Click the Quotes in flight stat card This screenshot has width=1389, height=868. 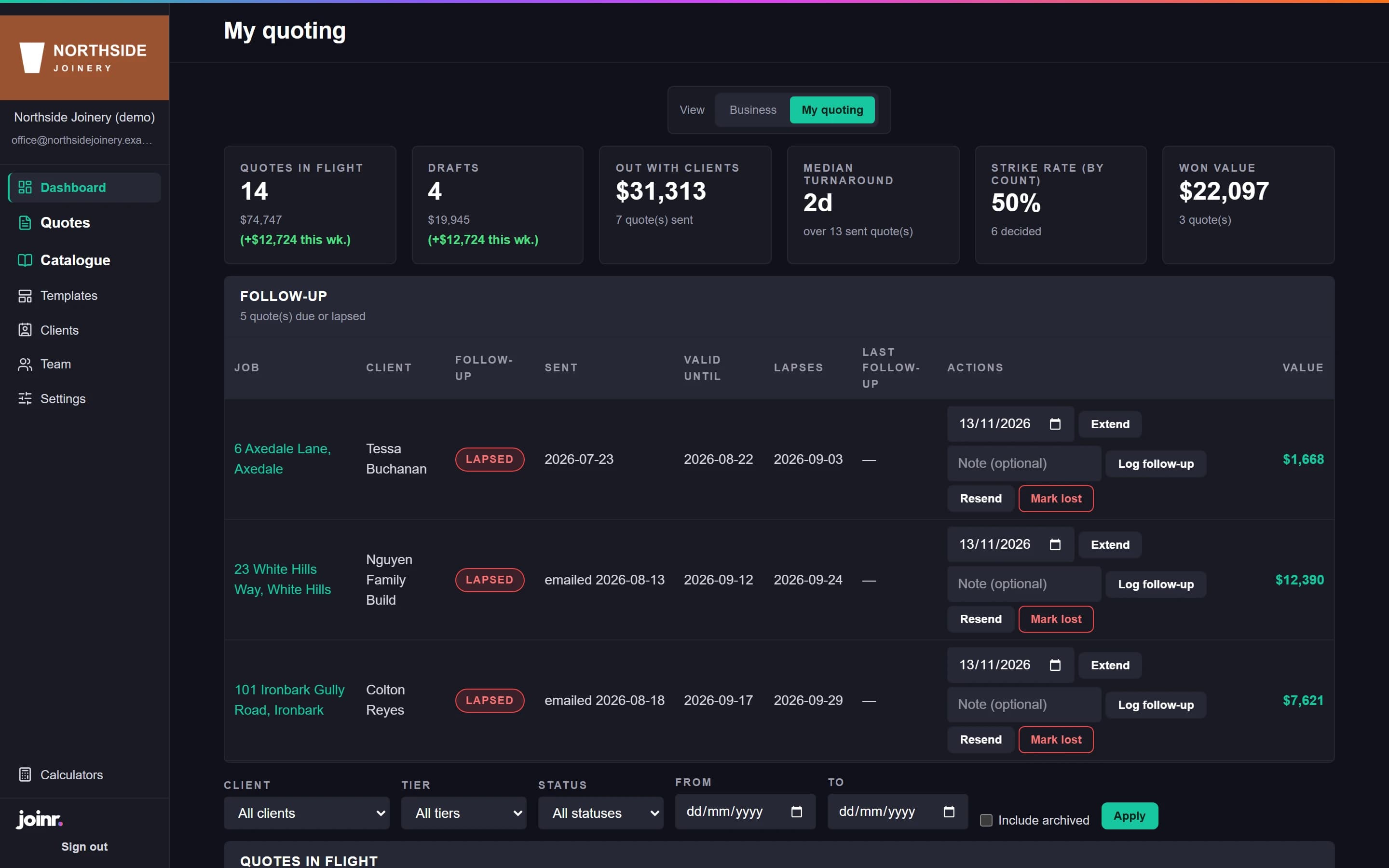click(x=310, y=205)
